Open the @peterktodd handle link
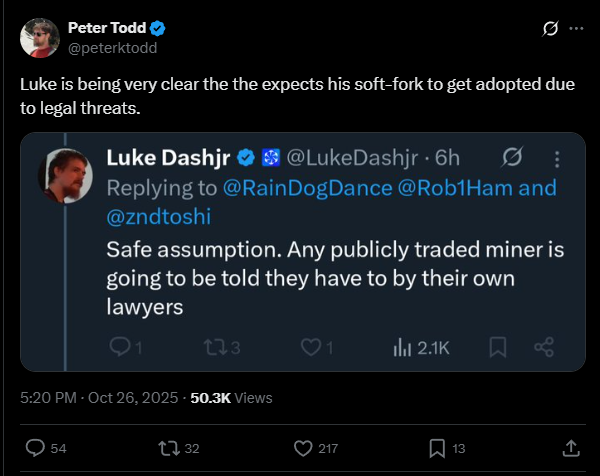The image size is (600, 476). [111, 47]
